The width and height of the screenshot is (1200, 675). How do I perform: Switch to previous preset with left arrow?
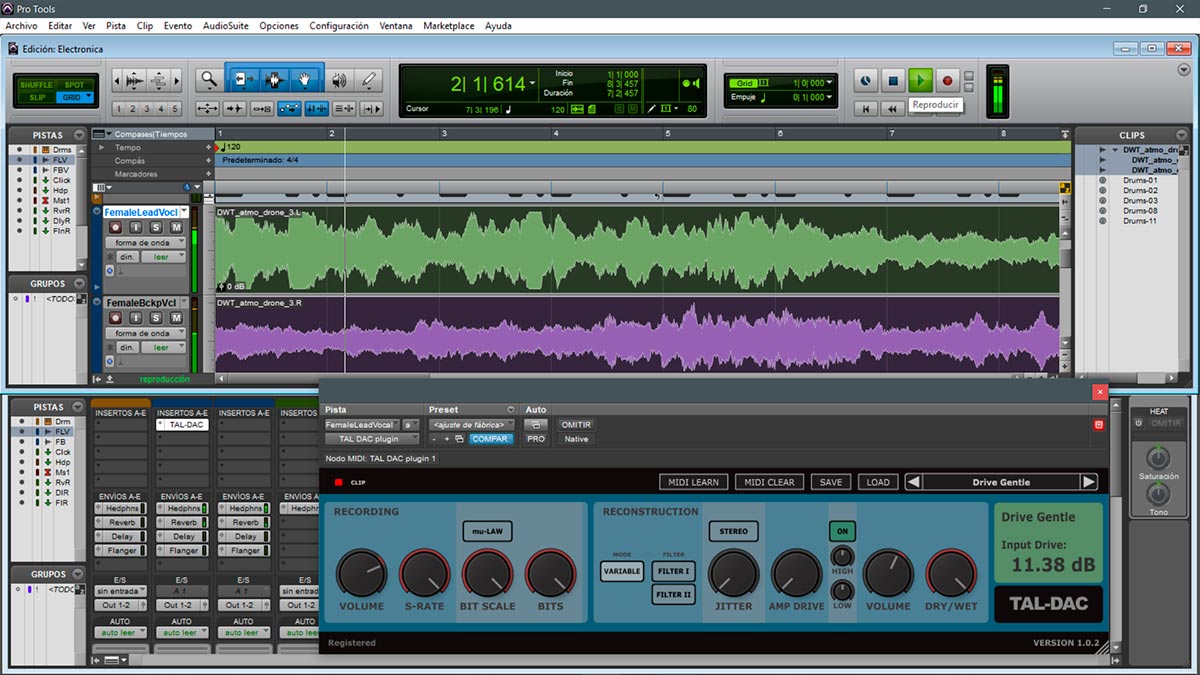coord(913,482)
